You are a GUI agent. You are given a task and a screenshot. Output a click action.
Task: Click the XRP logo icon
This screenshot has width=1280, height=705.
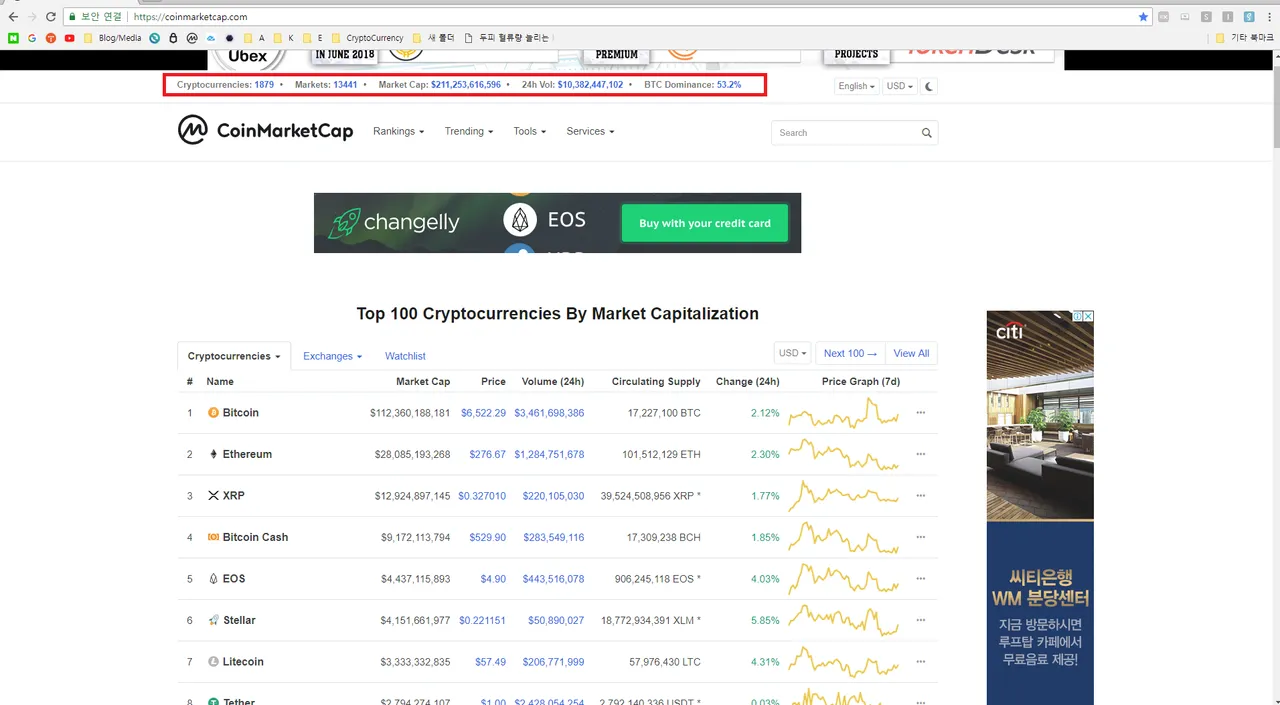tap(213, 496)
